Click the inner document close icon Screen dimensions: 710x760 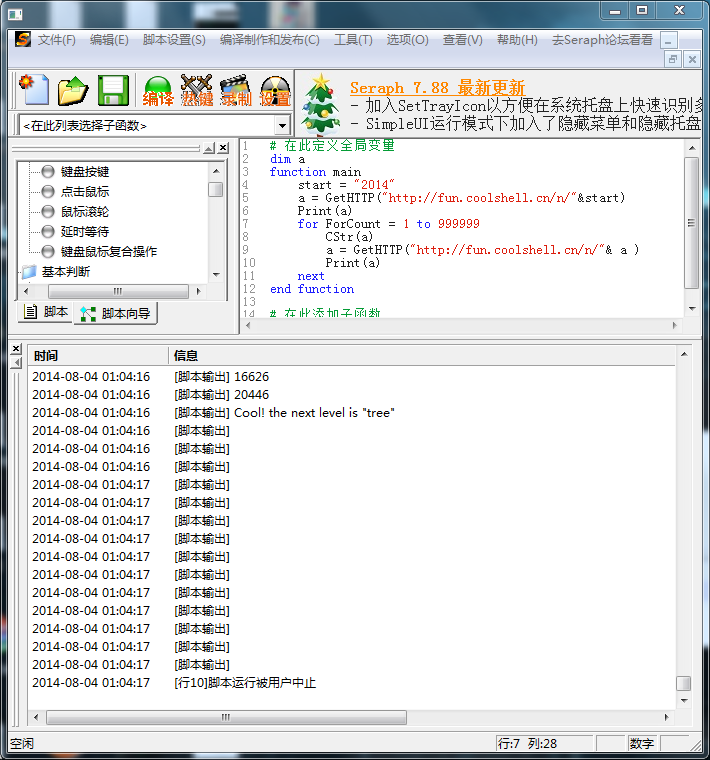pos(693,60)
